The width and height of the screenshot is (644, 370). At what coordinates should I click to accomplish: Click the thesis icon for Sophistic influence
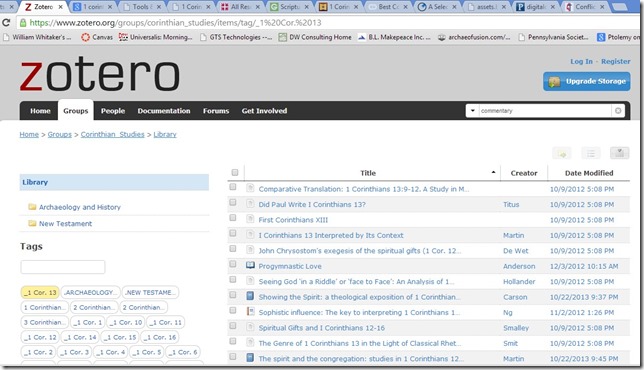pos(250,311)
